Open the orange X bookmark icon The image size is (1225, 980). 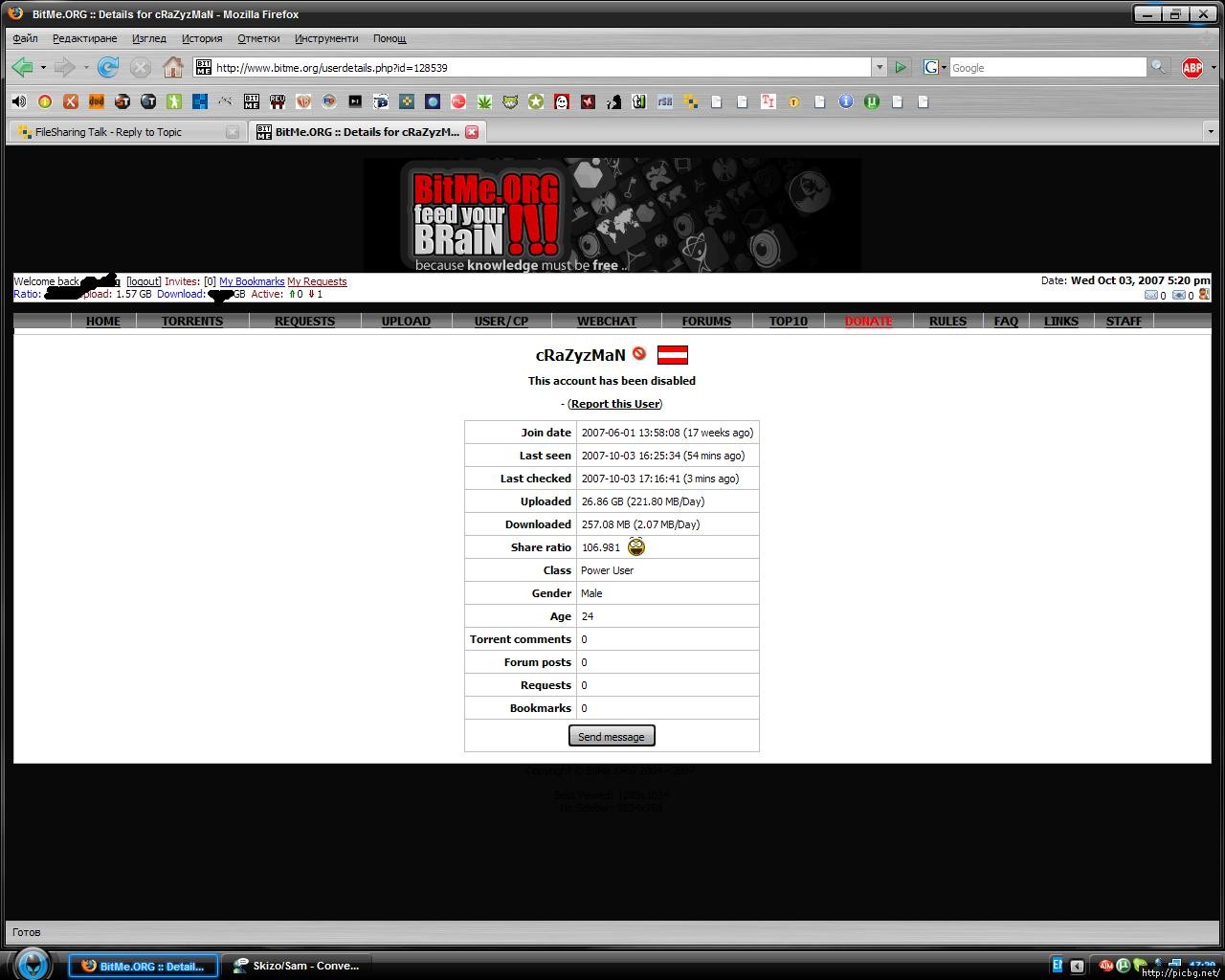tap(71, 101)
